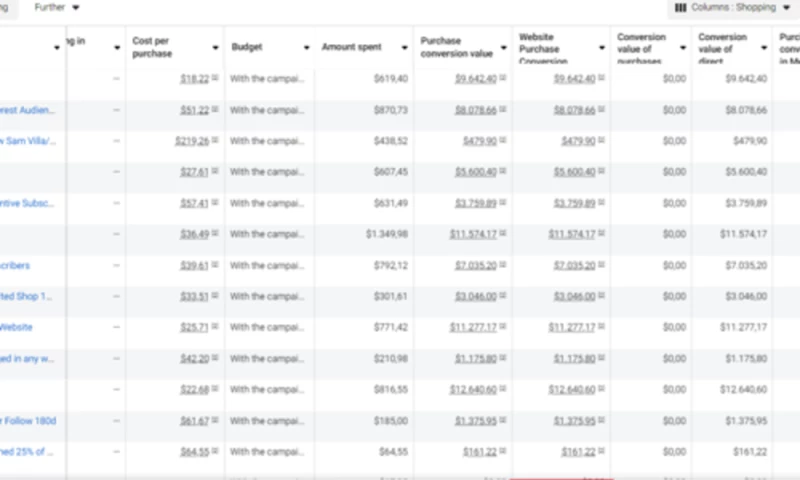Open the cribers campaign link

(x=15, y=265)
